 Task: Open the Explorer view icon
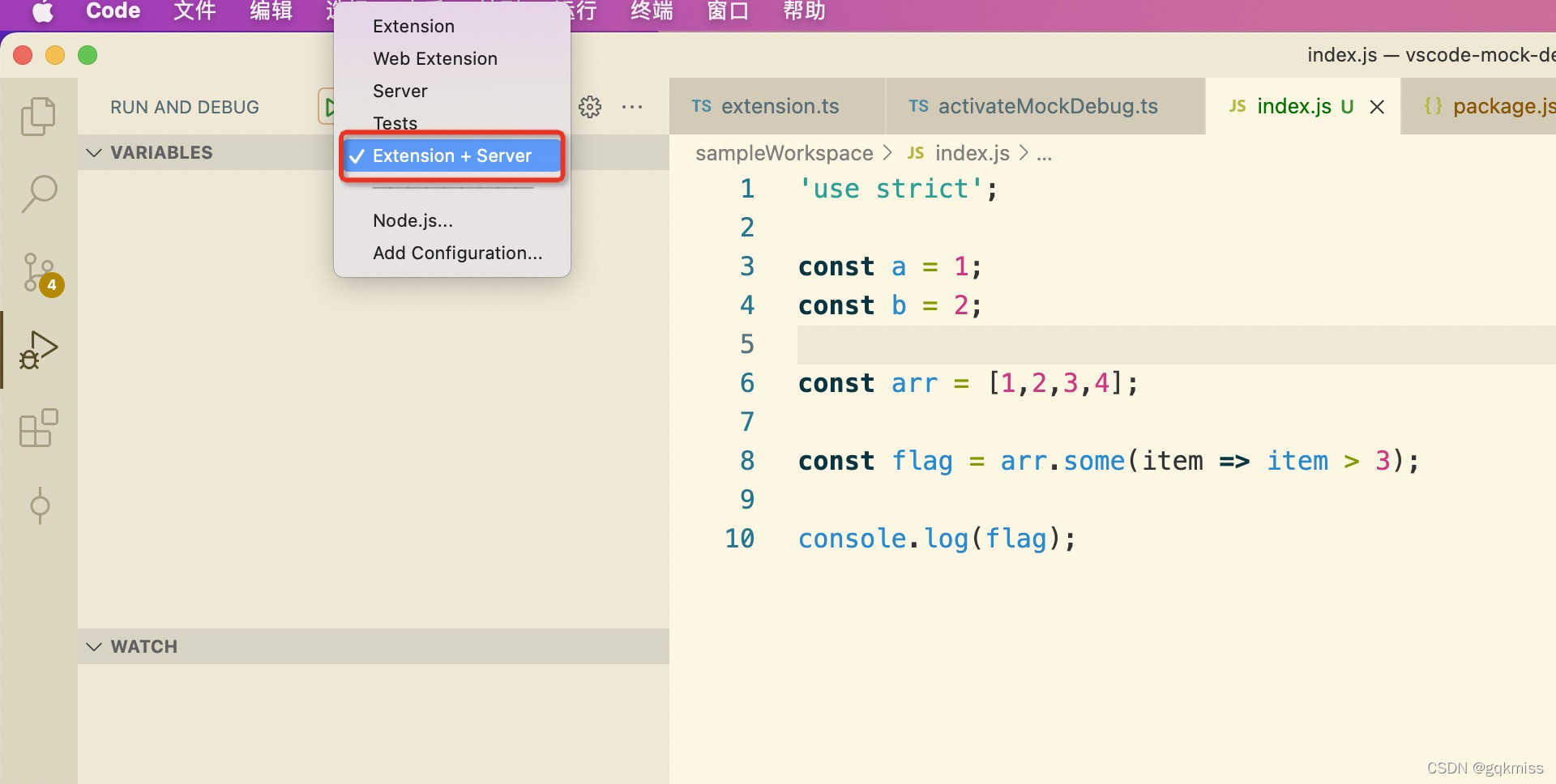click(x=38, y=117)
